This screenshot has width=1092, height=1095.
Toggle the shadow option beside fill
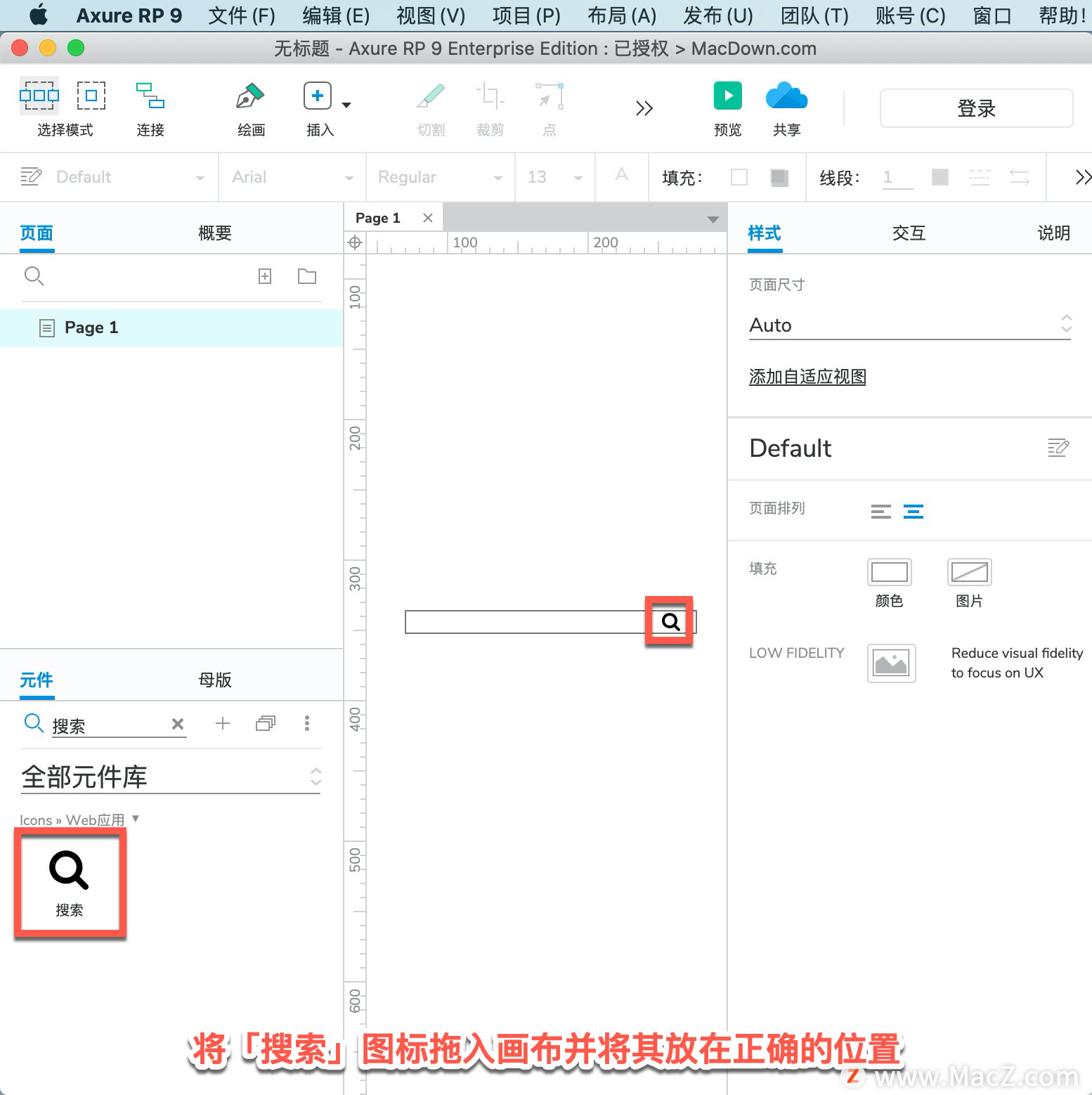click(779, 177)
